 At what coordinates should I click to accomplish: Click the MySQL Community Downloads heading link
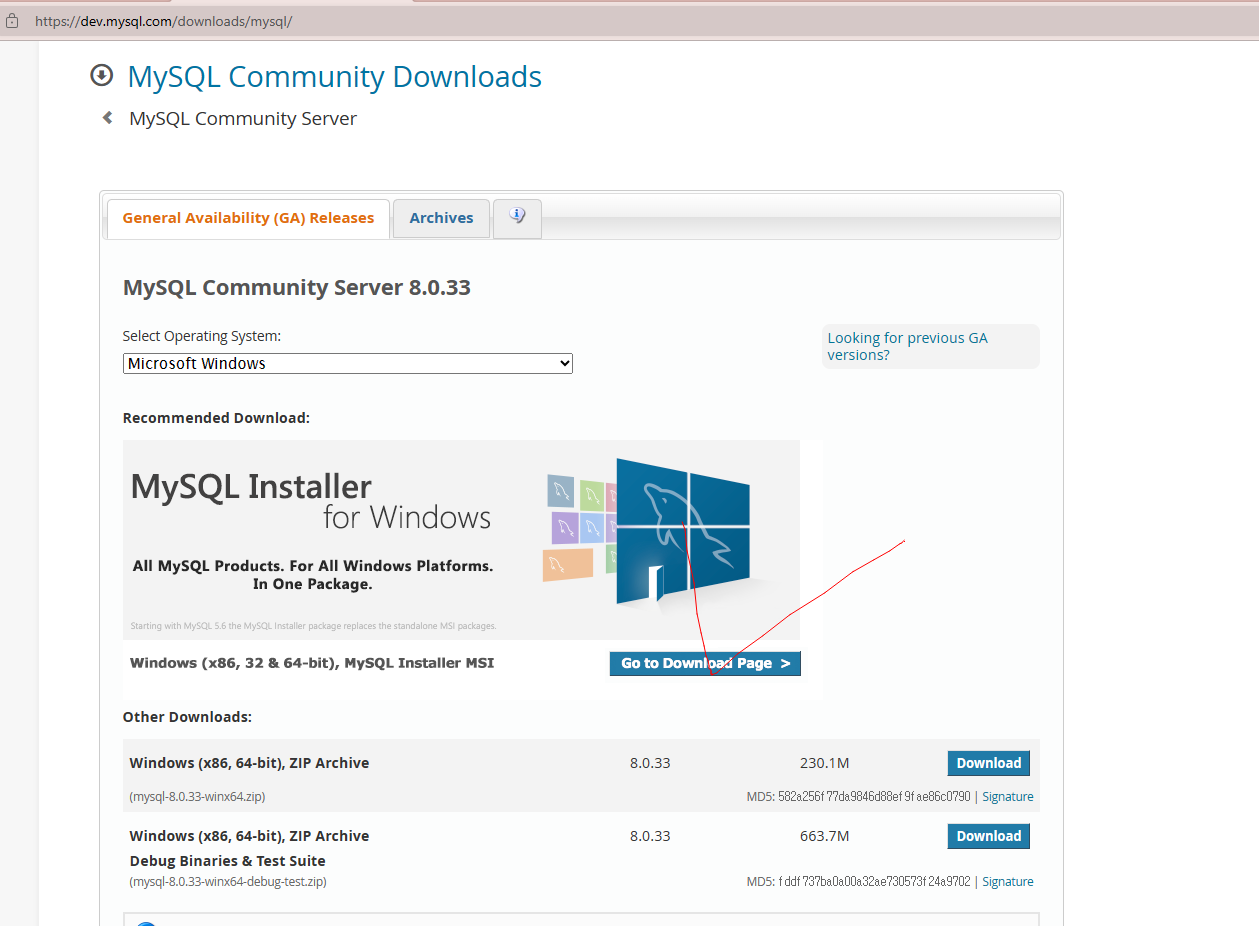pos(335,77)
